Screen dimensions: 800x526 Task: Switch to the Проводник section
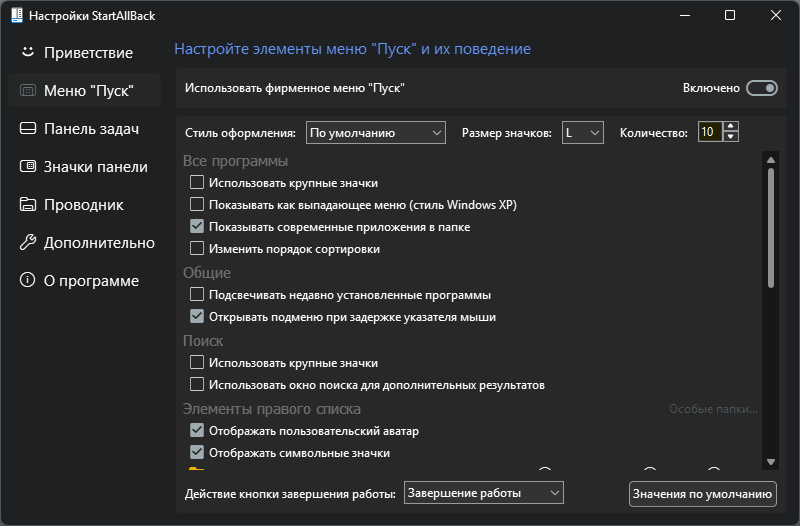coord(84,205)
